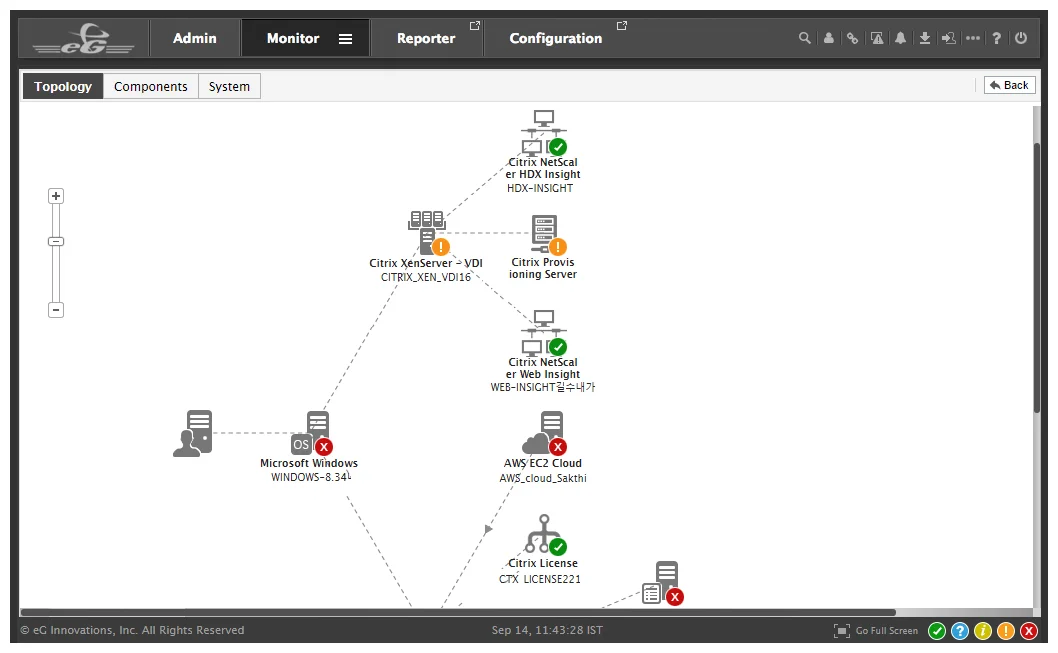Select the Citrix NetScaler HDX Insight node icon

[x=543, y=132]
